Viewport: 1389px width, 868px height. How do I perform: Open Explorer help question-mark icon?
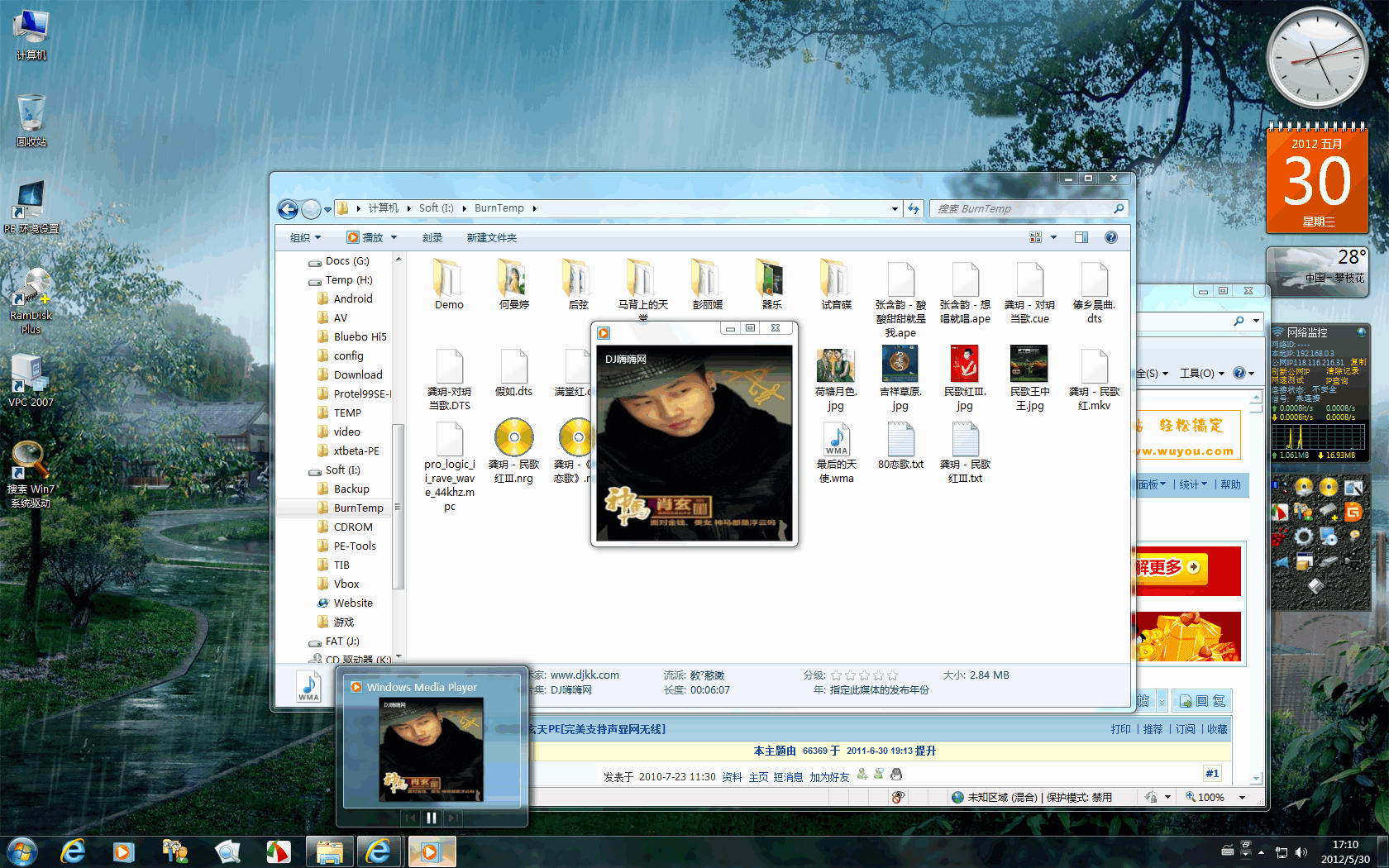[x=1111, y=237]
